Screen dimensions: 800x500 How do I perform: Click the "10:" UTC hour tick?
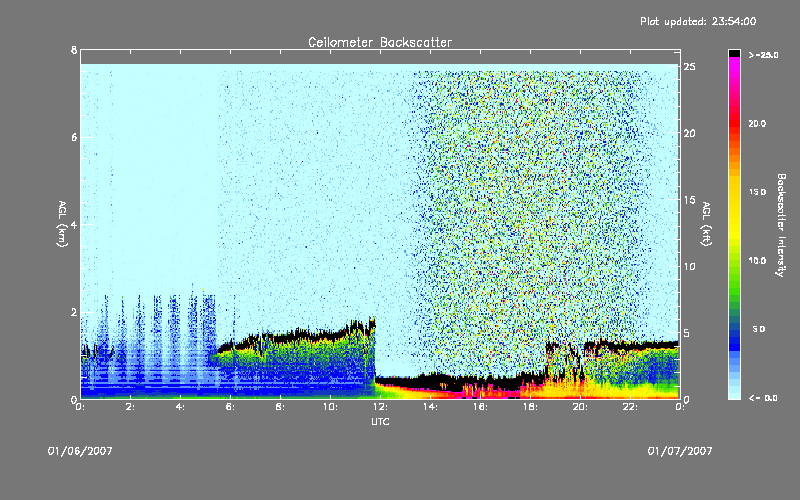tap(330, 407)
